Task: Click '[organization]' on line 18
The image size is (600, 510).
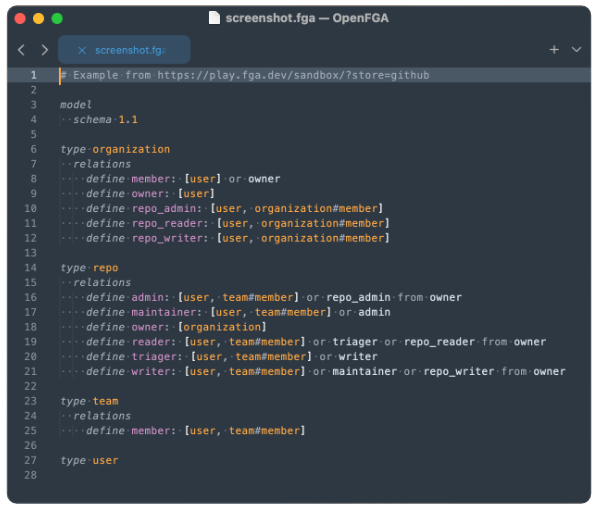Action: pyautogui.click(x=222, y=327)
